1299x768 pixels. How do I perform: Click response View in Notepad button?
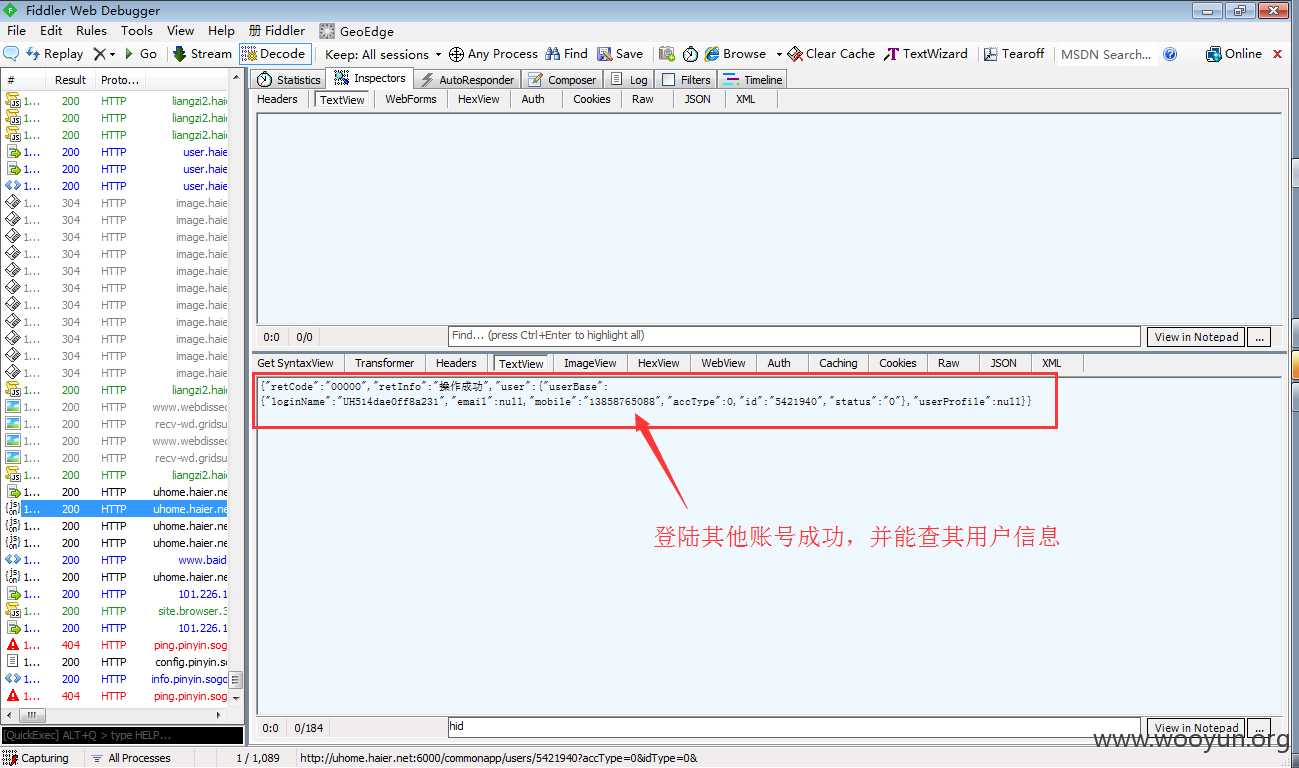tap(1196, 728)
